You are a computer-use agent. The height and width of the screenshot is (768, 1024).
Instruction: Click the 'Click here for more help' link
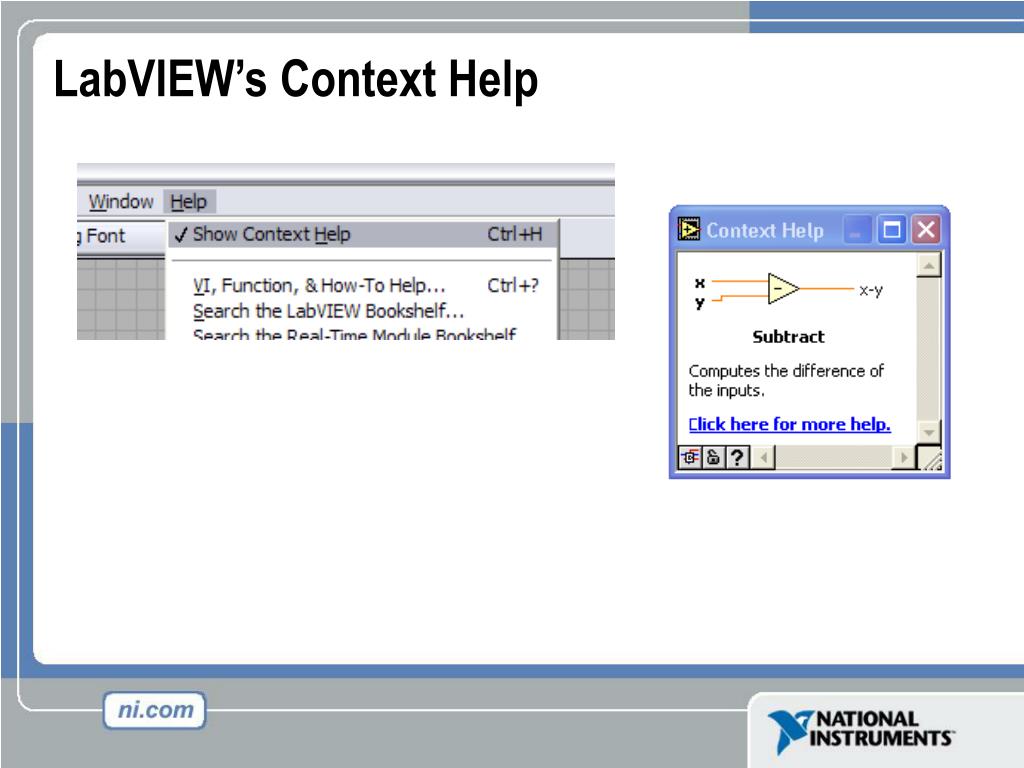[x=789, y=424]
